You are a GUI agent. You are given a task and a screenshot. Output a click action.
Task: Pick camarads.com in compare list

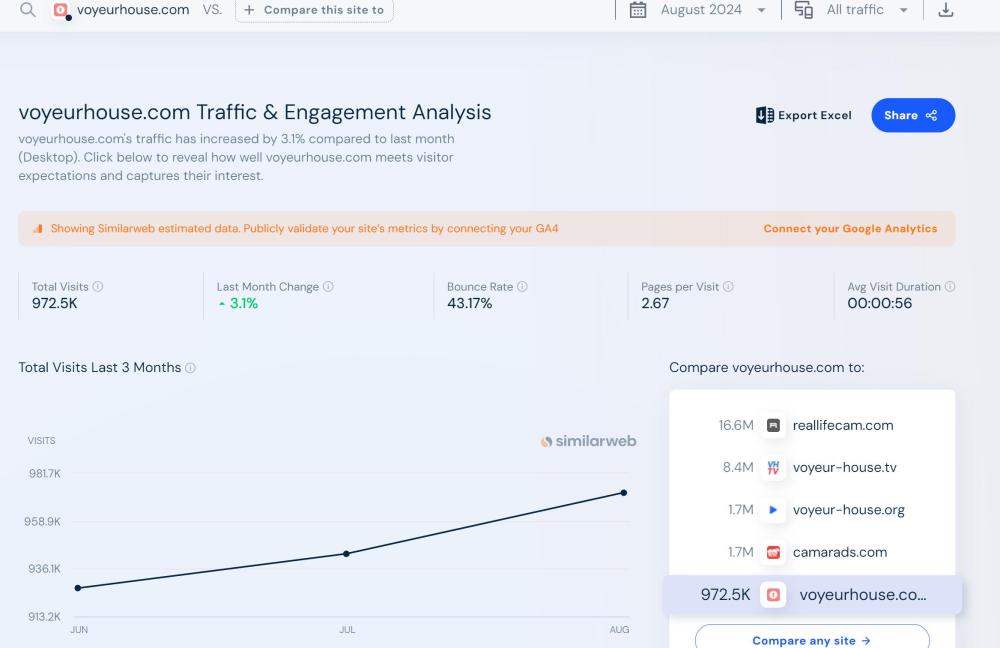tap(839, 552)
